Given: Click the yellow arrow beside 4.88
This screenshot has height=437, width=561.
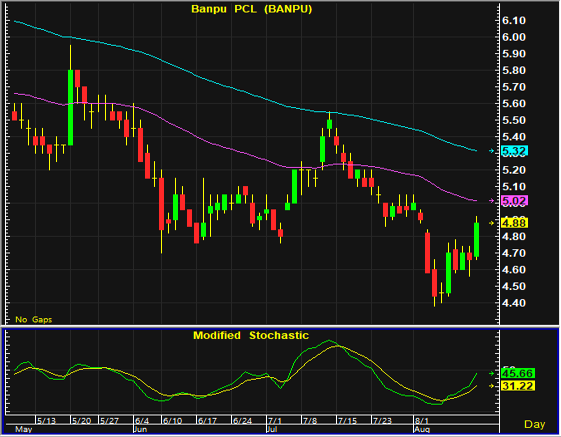Looking at the screenshot, I should click(492, 223).
